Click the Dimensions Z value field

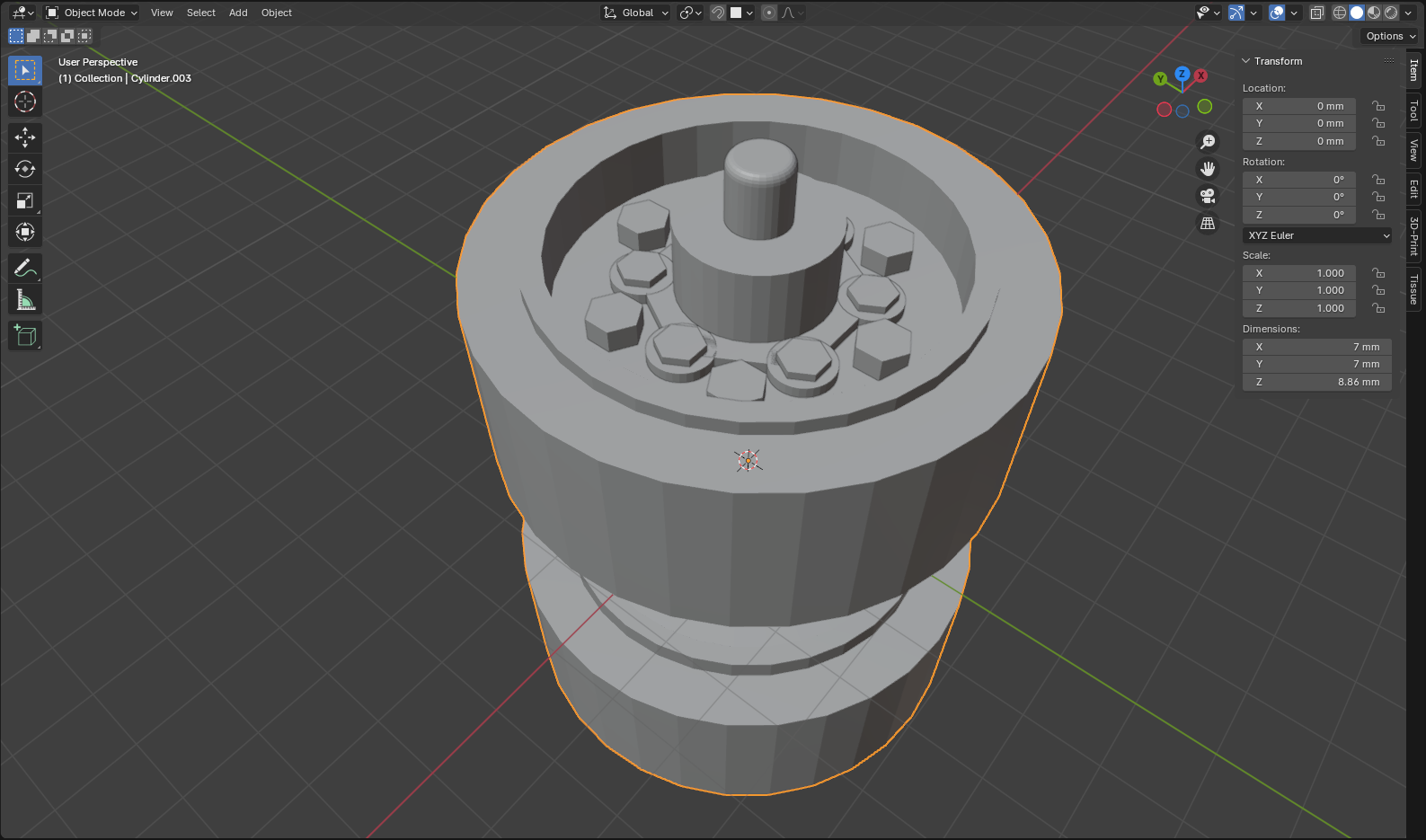1317,382
